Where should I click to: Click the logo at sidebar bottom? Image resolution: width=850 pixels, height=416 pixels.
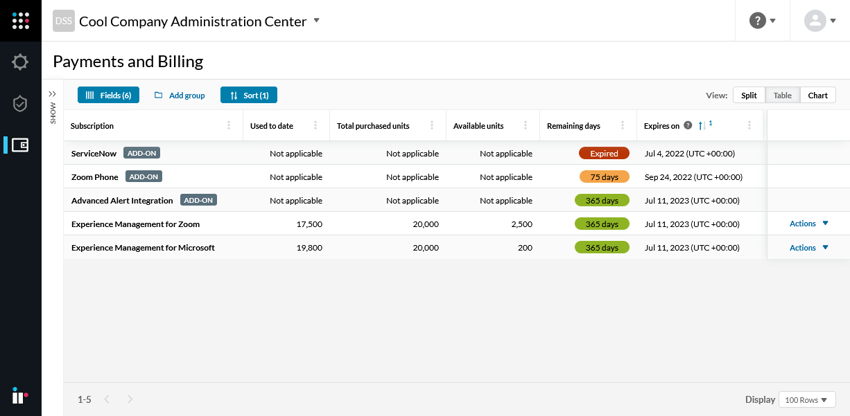click(20, 396)
